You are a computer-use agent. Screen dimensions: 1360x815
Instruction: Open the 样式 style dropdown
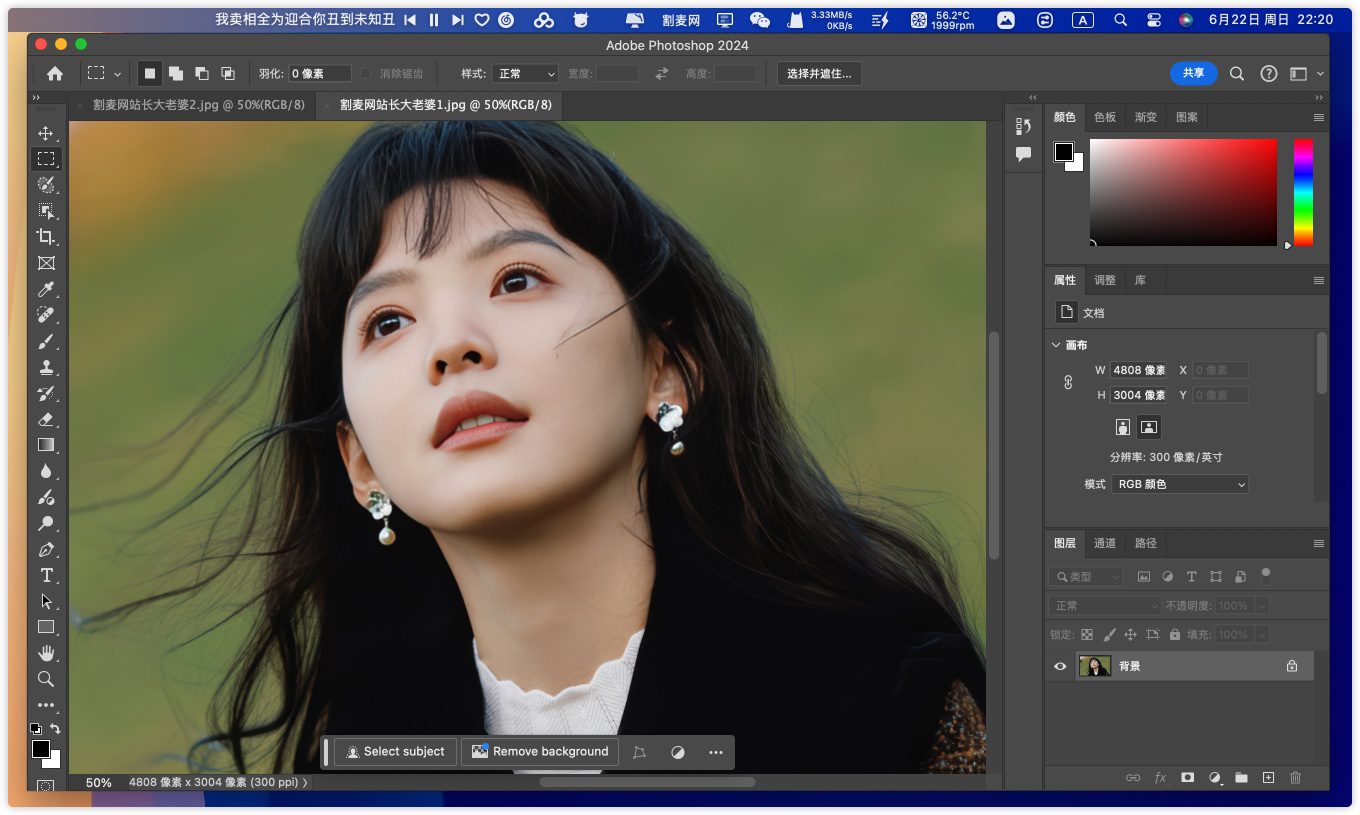[x=525, y=74]
